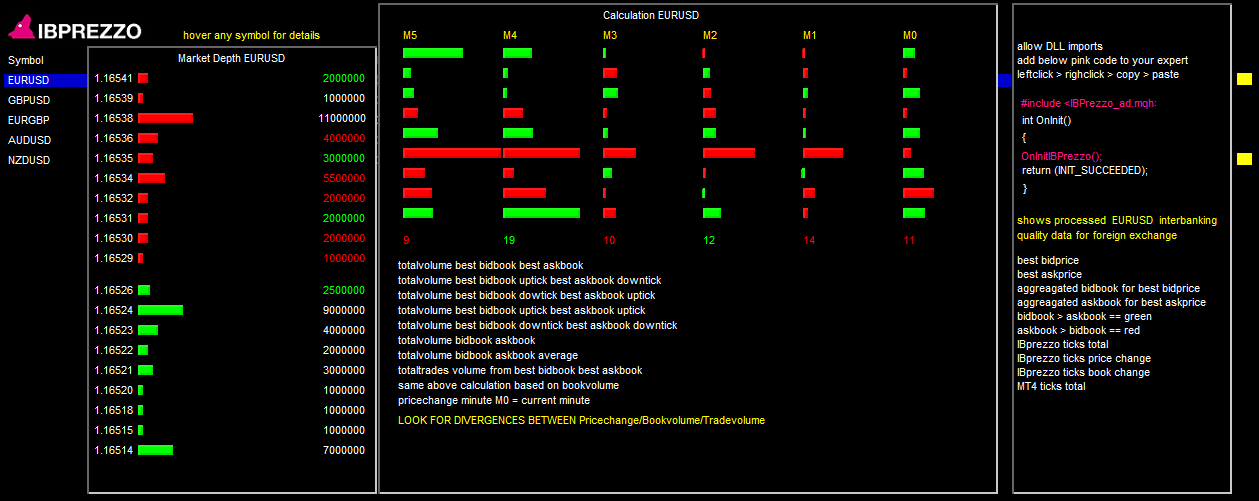
Task: Switch to the AUDUSD symbol
Action: [x=29, y=140]
